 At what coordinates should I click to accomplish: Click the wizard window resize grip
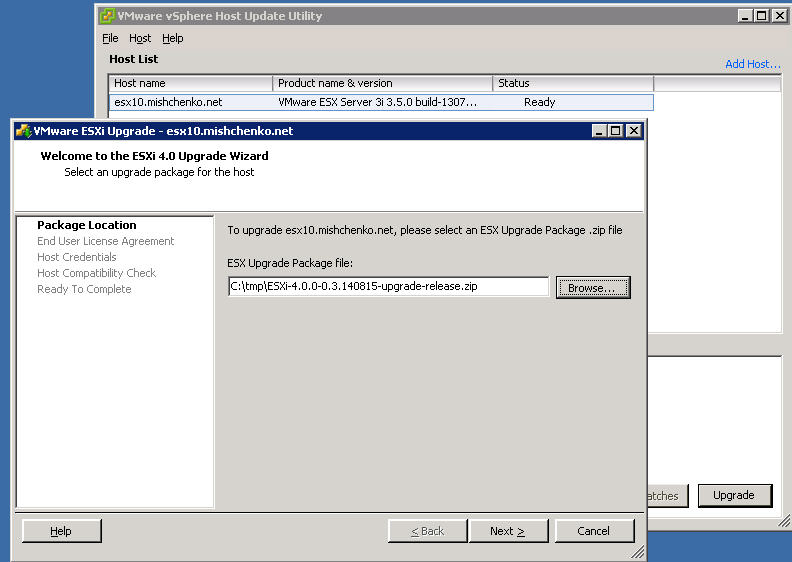(638, 552)
